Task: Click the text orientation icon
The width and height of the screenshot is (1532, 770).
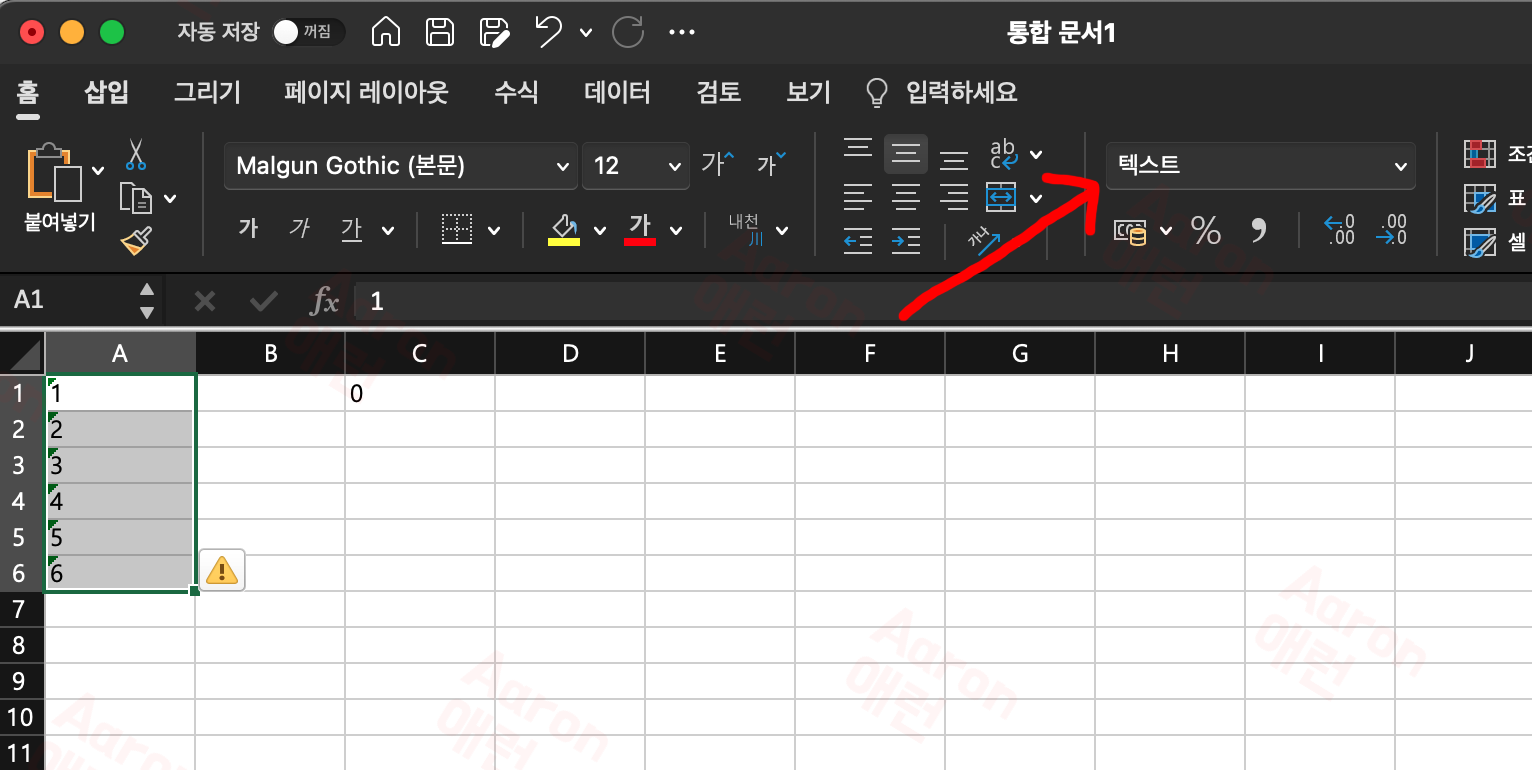Action: click(984, 240)
